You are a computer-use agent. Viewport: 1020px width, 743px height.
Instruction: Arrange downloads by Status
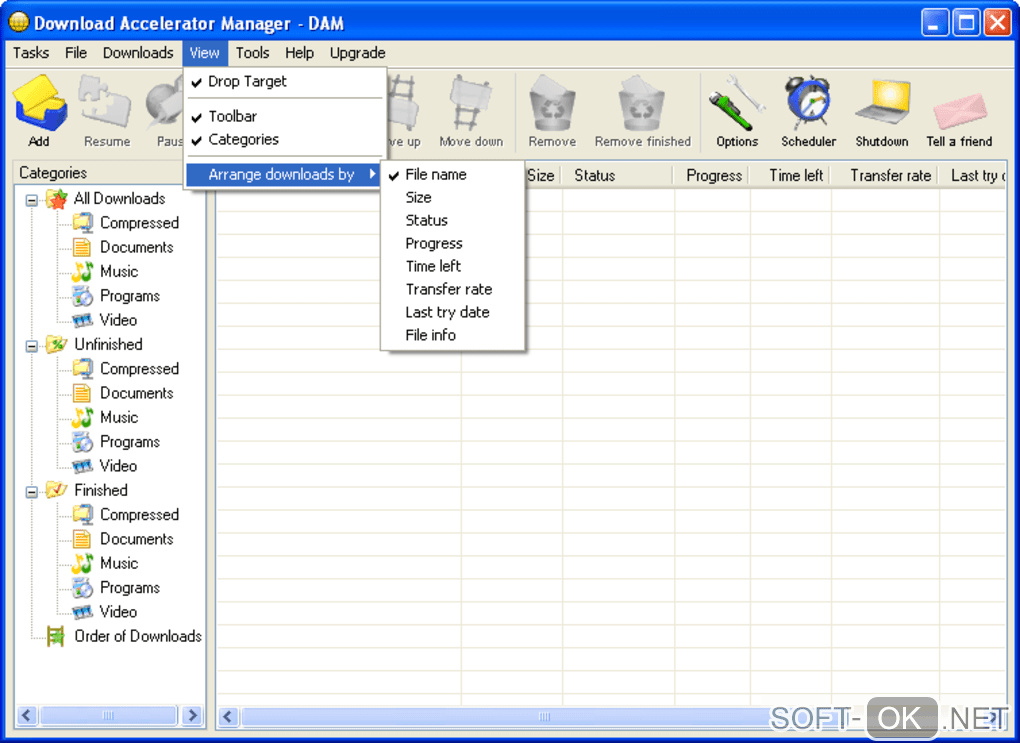click(453, 220)
